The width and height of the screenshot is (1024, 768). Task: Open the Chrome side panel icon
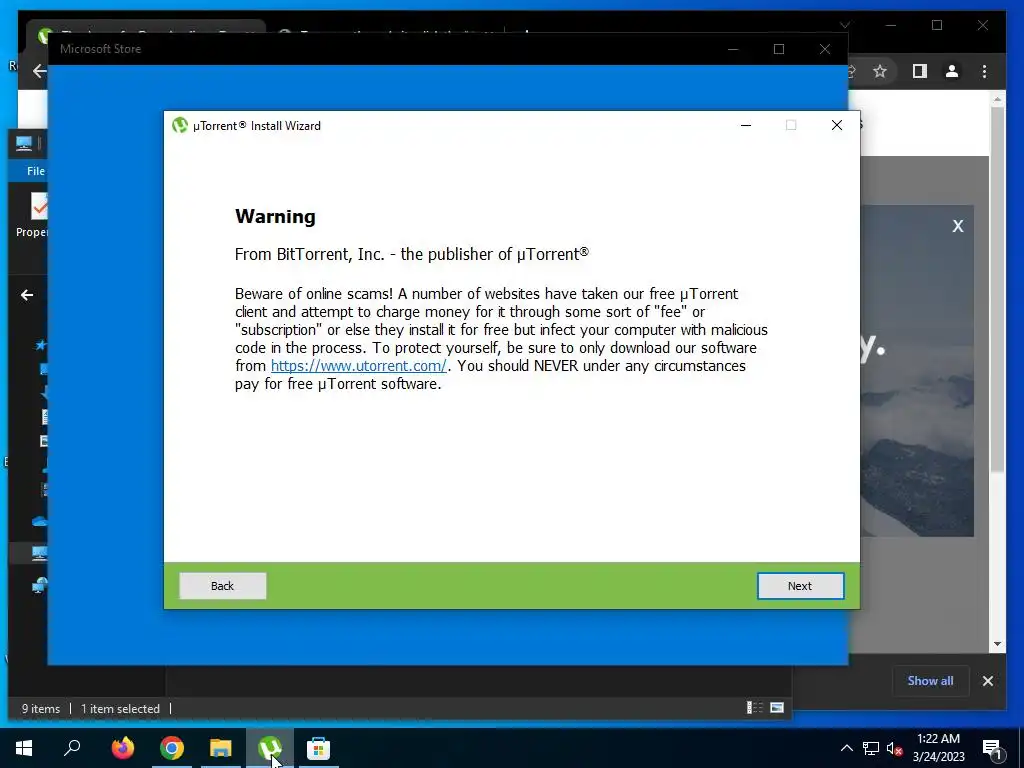coord(920,71)
